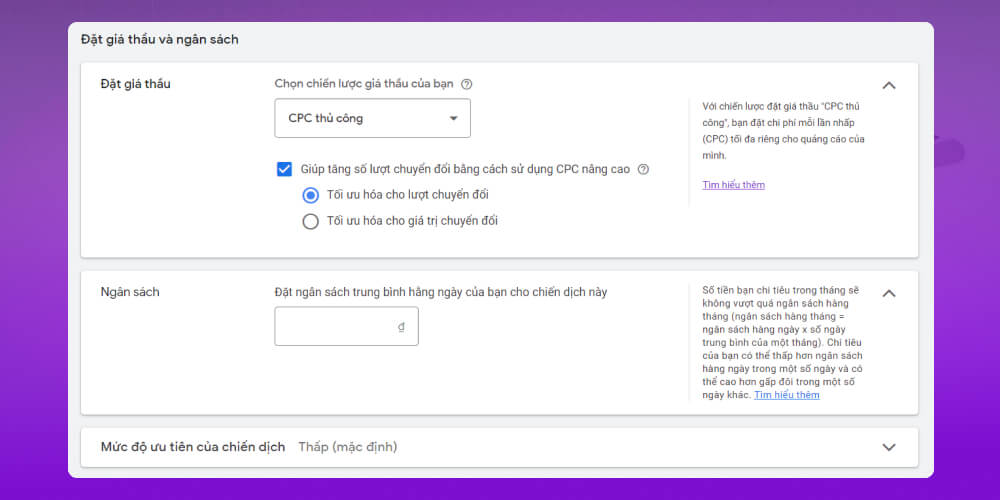Click the Đặt giá thầu và ngân sách title
Image resolution: width=1000 pixels, height=500 pixels.
160,40
